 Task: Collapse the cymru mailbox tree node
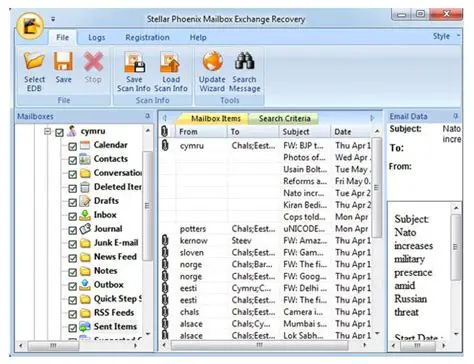[x=47, y=131]
